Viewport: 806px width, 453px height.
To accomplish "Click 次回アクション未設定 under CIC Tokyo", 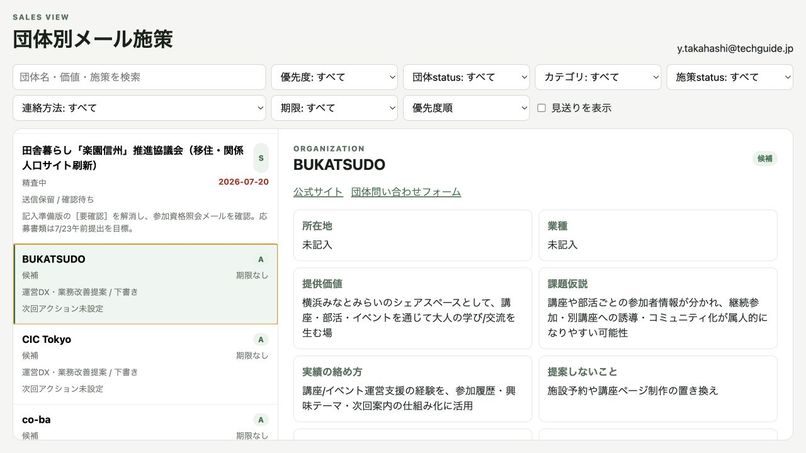I will (62, 389).
